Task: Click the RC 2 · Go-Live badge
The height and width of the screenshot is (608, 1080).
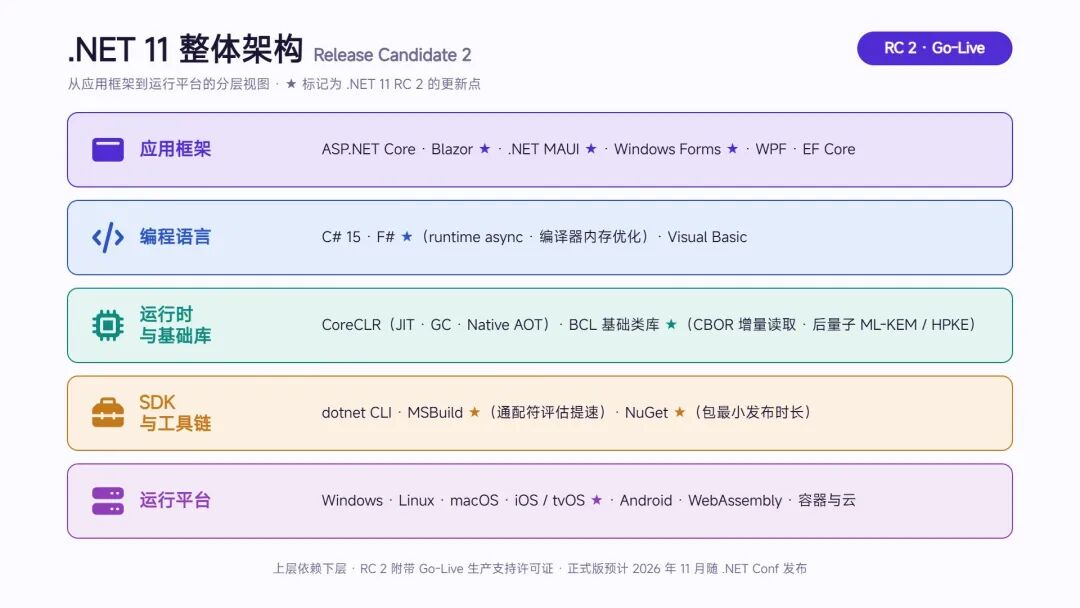Action: pyautogui.click(x=935, y=48)
